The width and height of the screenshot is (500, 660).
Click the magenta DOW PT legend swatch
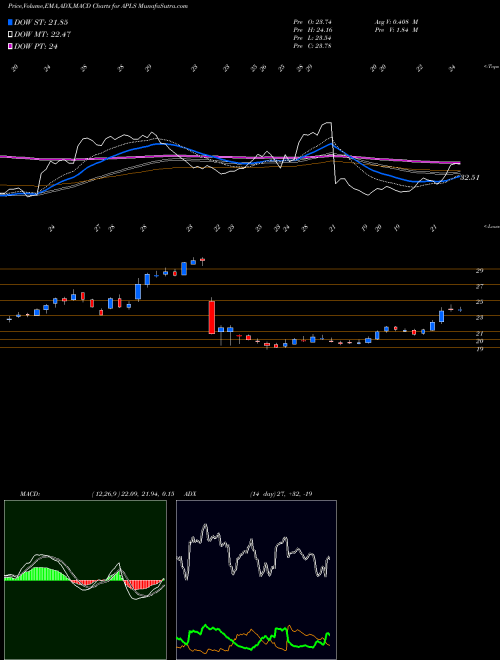pos(10,47)
